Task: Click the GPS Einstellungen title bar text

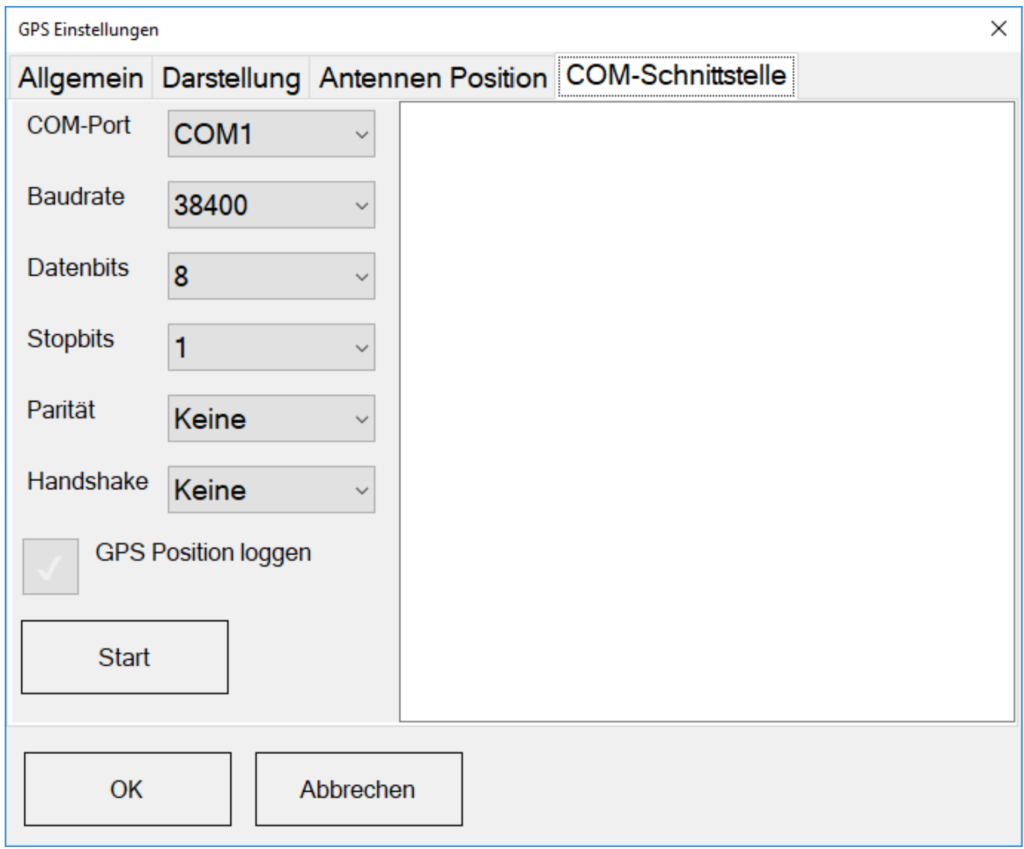Action: click(x=88, y=29)
